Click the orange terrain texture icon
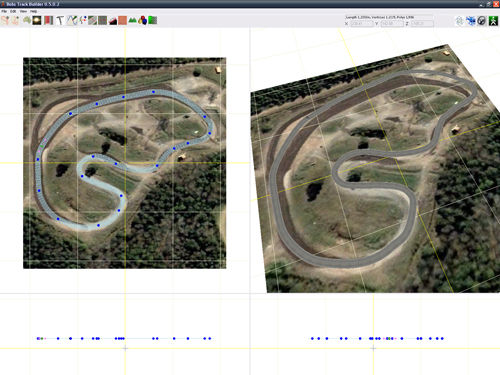Viewport: 500px width, 375px height. [x=123, y=20]
